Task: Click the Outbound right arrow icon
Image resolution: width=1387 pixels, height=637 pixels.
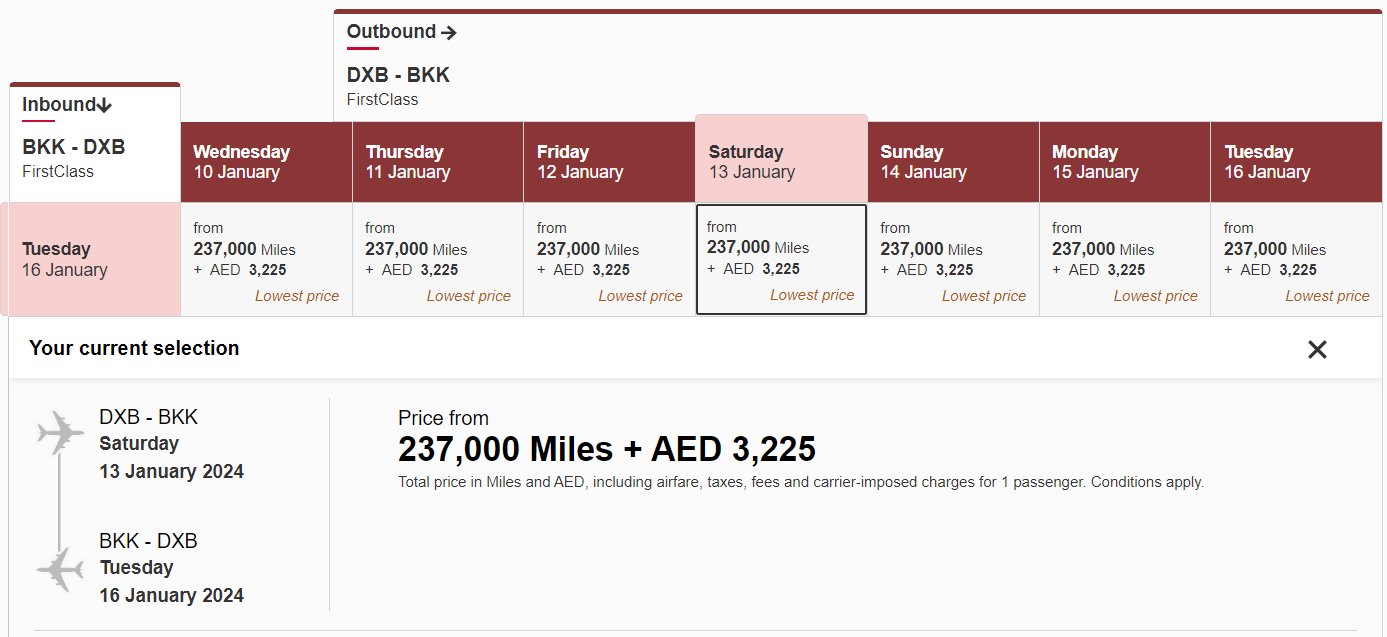Action: (x=449, y=32)
